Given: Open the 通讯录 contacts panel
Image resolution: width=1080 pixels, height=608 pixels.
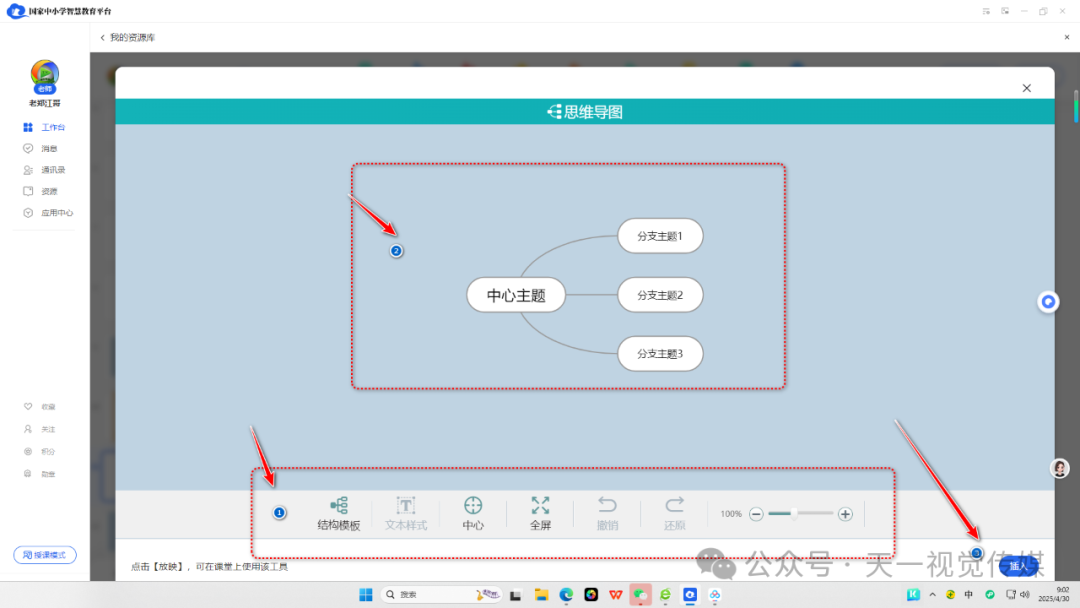Looking at the screenshot, I should click(x=47, y=169).
